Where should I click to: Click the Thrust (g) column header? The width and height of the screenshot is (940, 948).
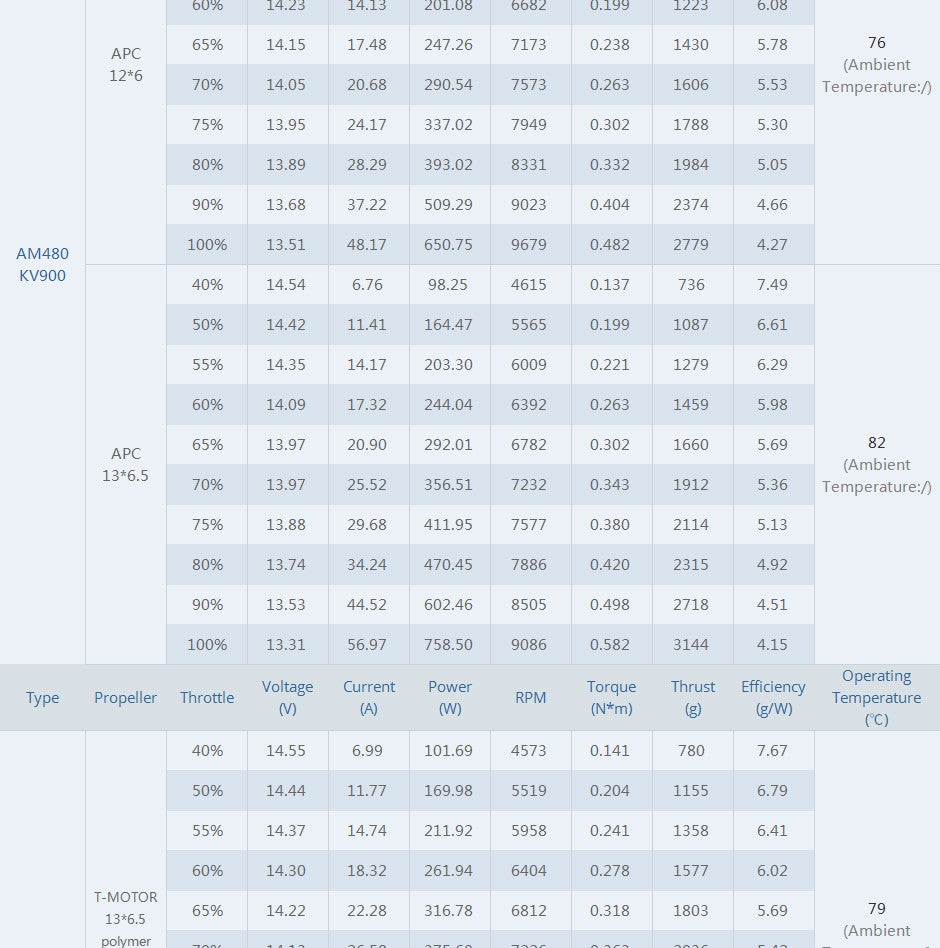point(693,698)
